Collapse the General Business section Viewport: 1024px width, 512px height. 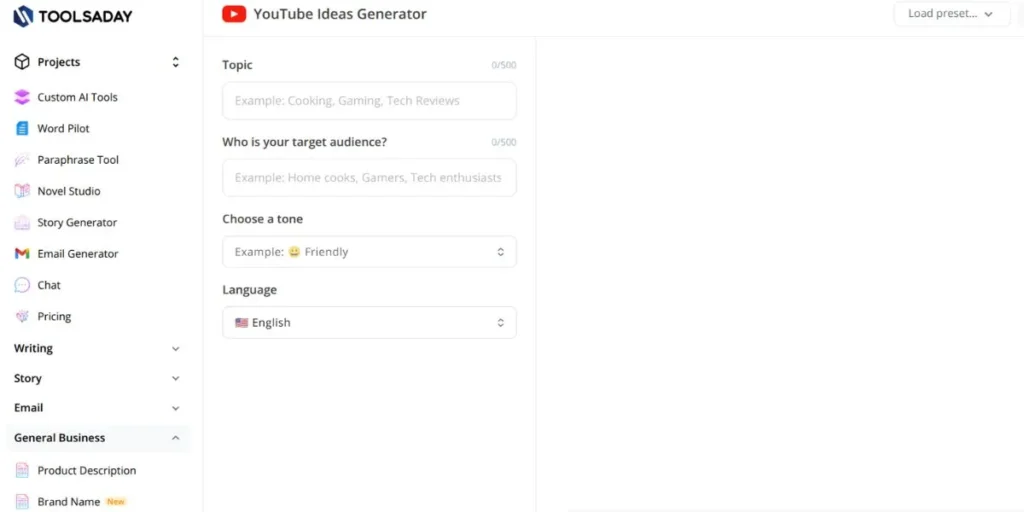(175, 438)
